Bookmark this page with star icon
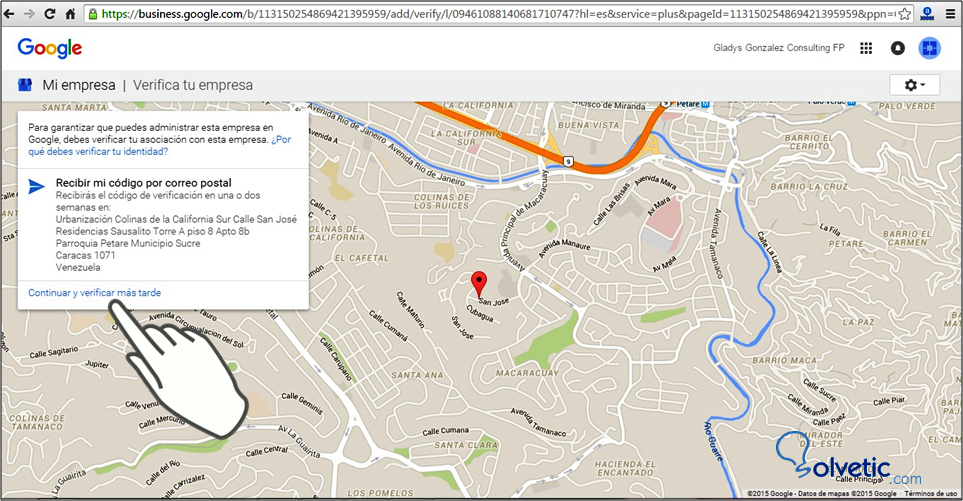Image resolution: width=963 pixels, height=501 pixels. 905,14
